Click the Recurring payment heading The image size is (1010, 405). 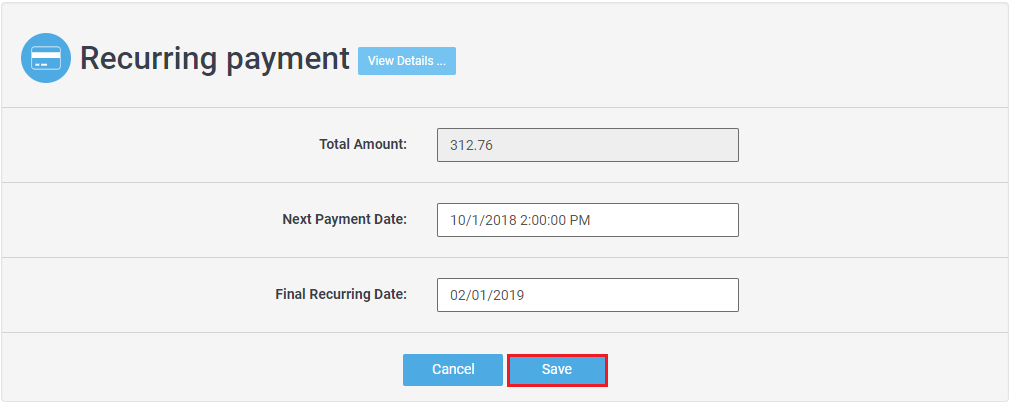pos(215,58)
